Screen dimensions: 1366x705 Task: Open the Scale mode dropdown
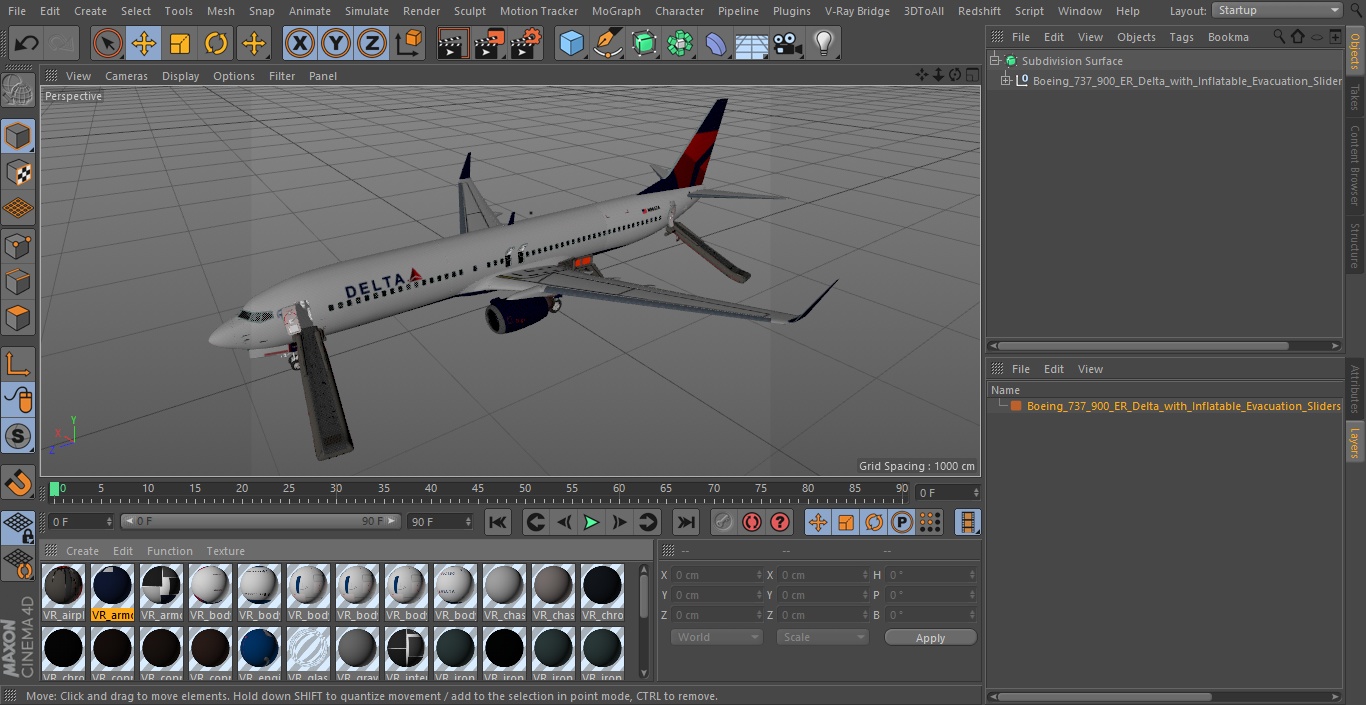(822, 637)
